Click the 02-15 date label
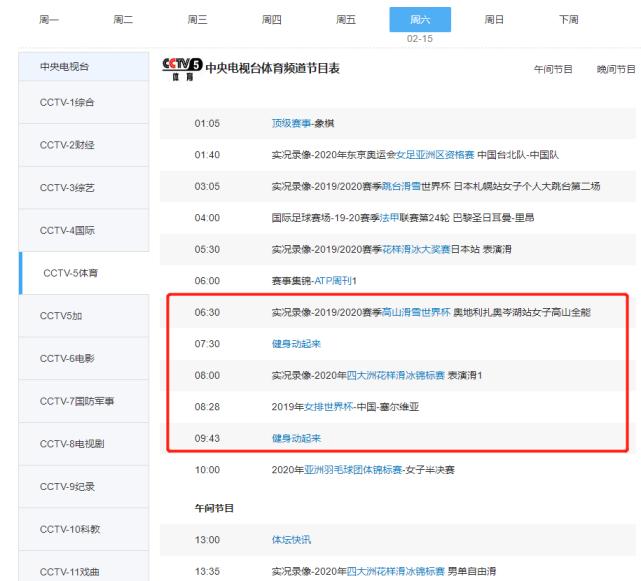This screenshot has width=641, height=581. click(420, 39)
